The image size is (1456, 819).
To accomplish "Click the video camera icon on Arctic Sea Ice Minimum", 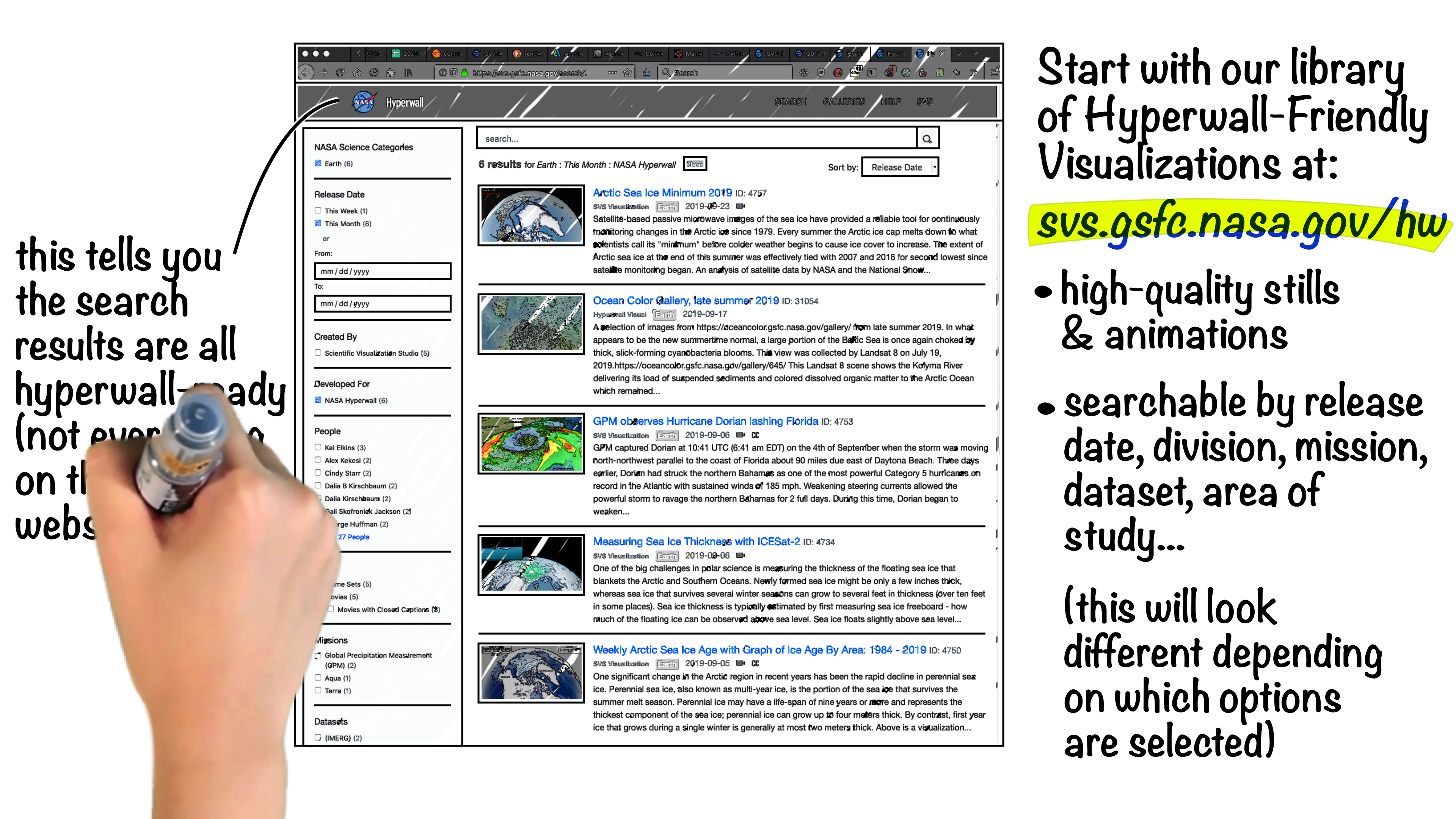I will click(741, 206).
